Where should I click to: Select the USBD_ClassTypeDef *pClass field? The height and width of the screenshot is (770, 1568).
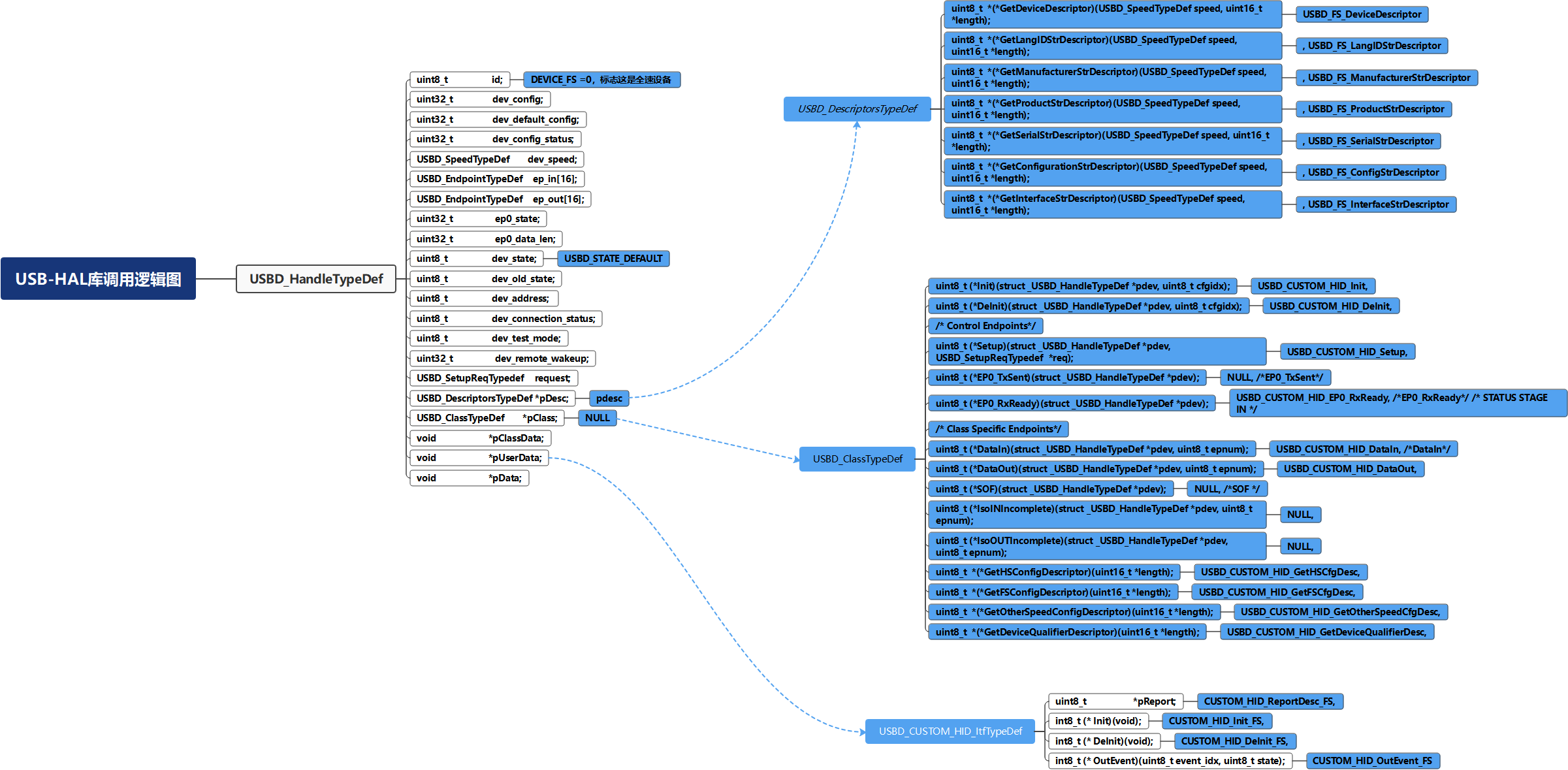[487, 418]
